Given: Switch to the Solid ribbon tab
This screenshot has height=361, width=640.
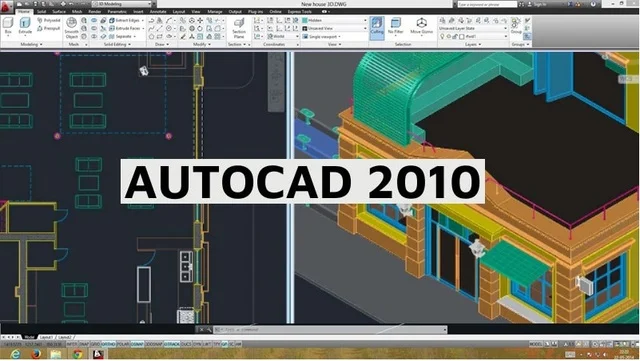Looking at the screenshot, I should click(x=41, y=11).
